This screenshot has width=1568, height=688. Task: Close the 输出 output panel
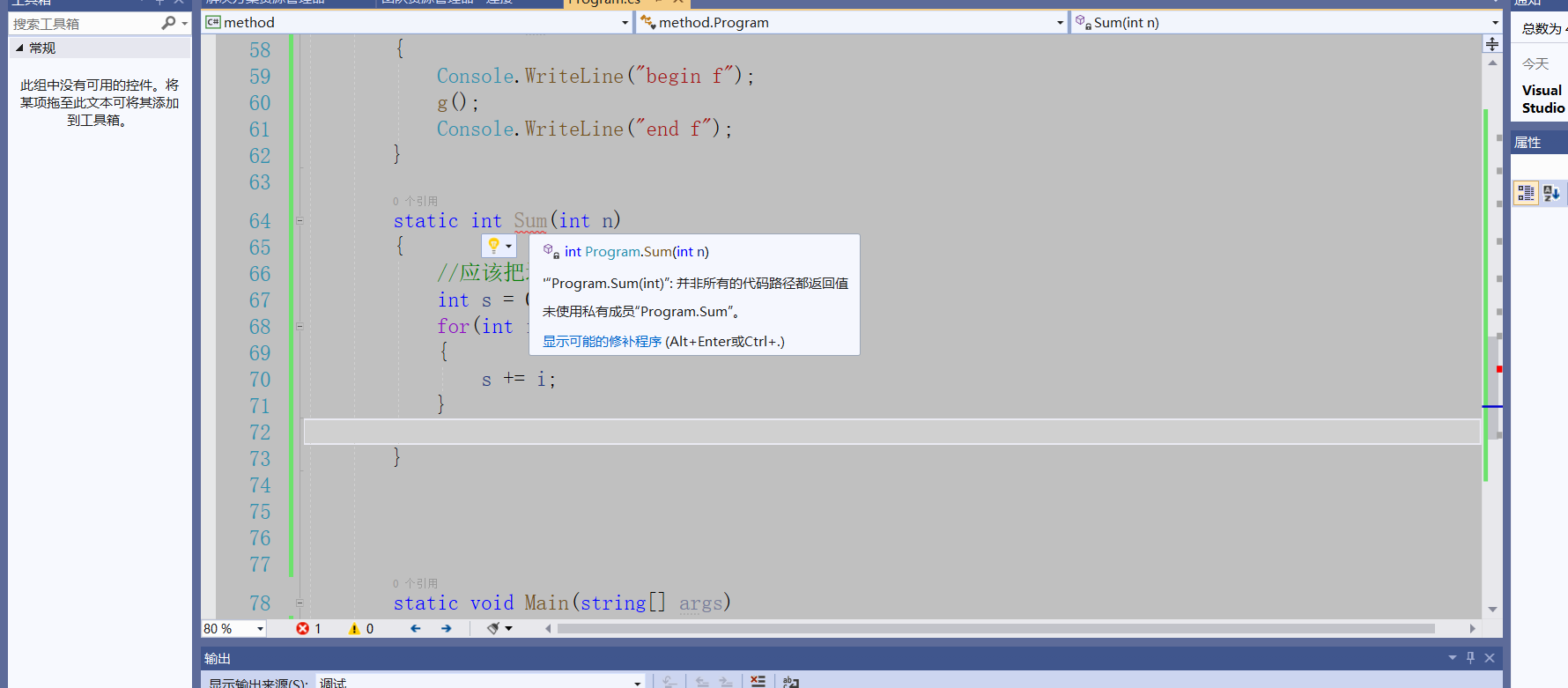click(1490, 657)
